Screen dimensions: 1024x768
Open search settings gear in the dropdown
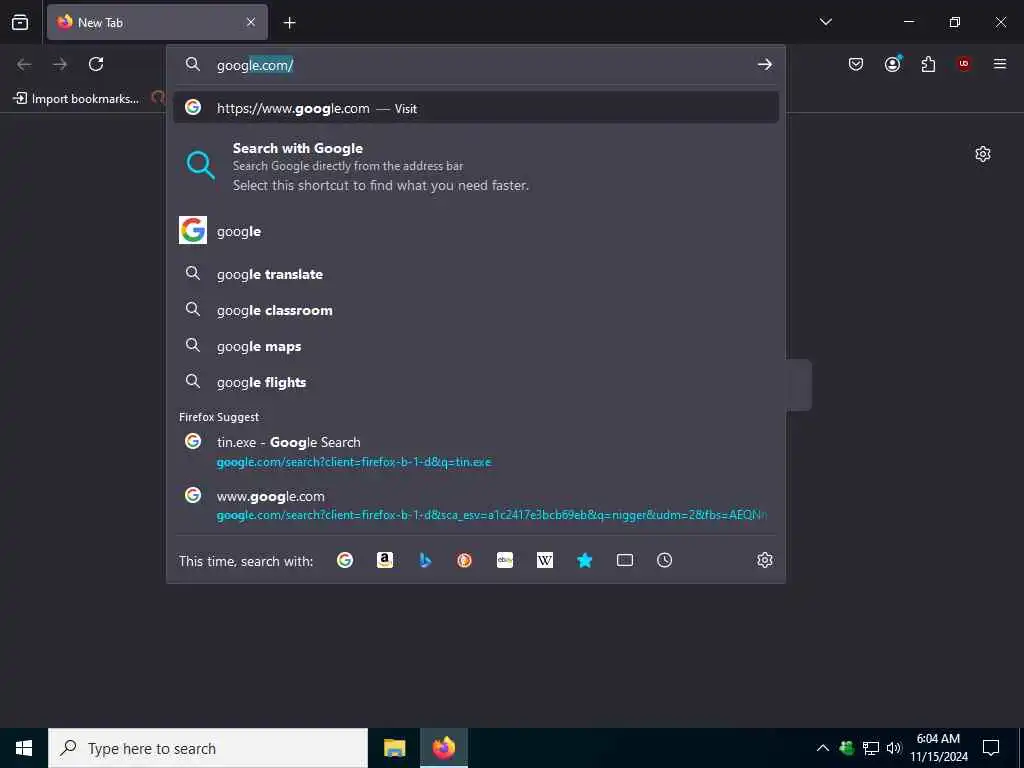765,560
